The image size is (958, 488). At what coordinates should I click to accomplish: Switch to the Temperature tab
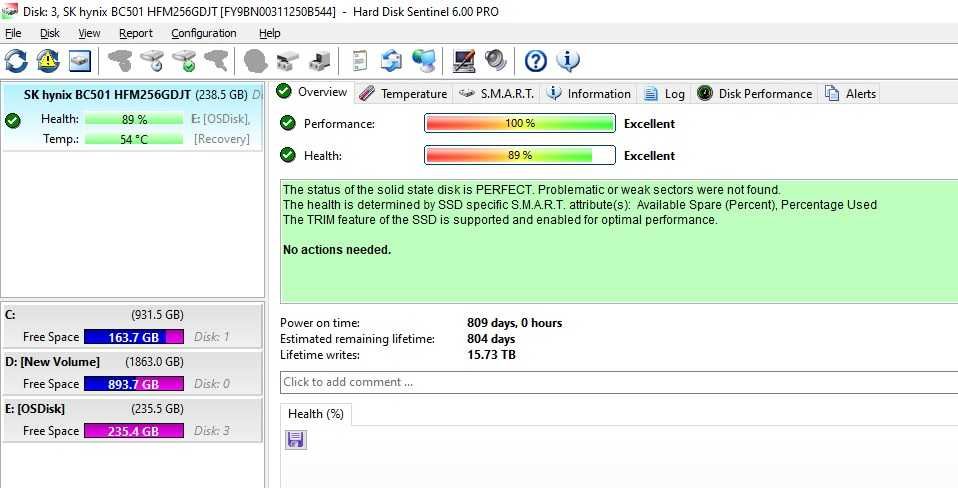pos(403,93)
